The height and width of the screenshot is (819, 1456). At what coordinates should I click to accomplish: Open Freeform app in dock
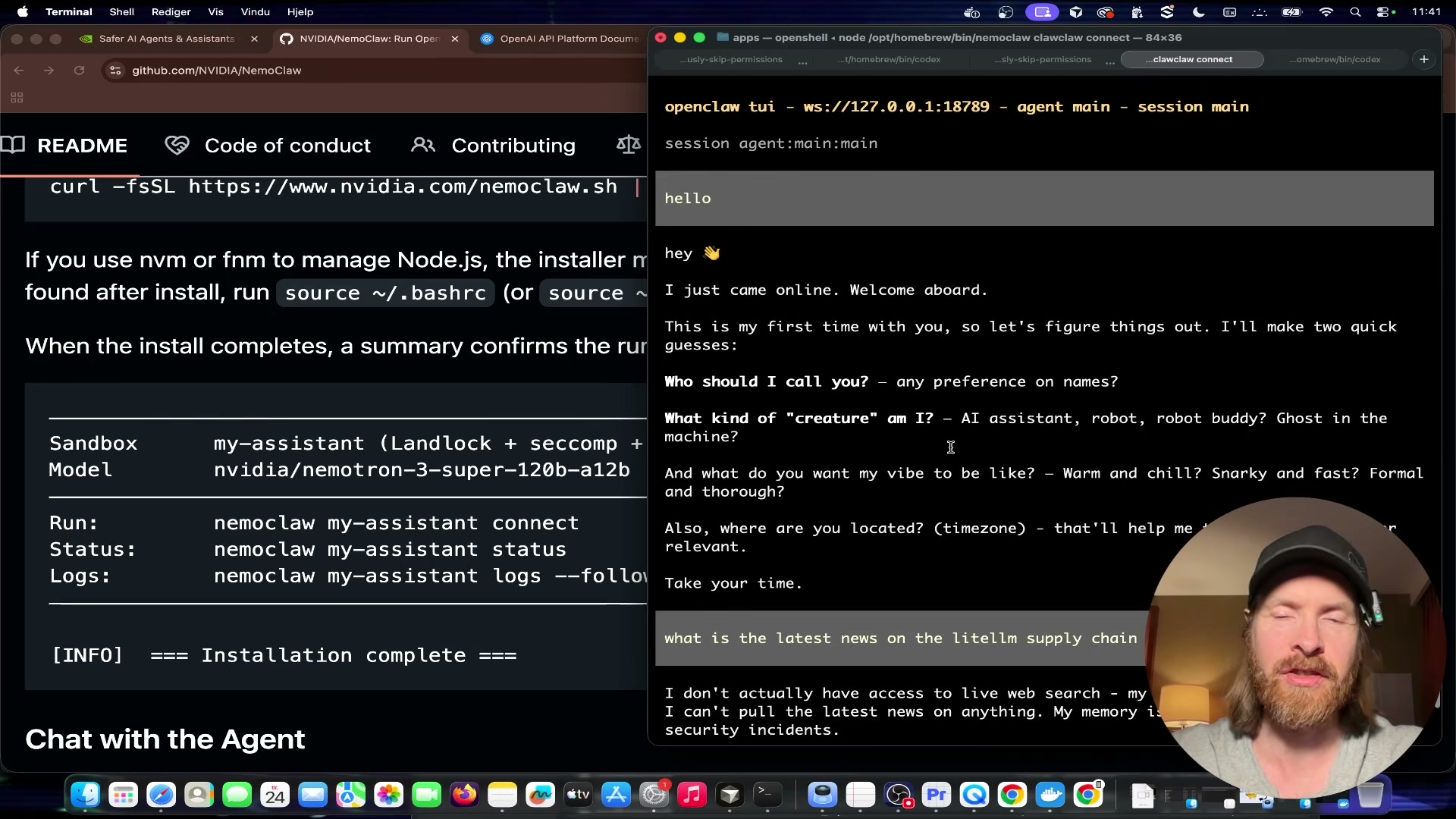pos(540,795)
